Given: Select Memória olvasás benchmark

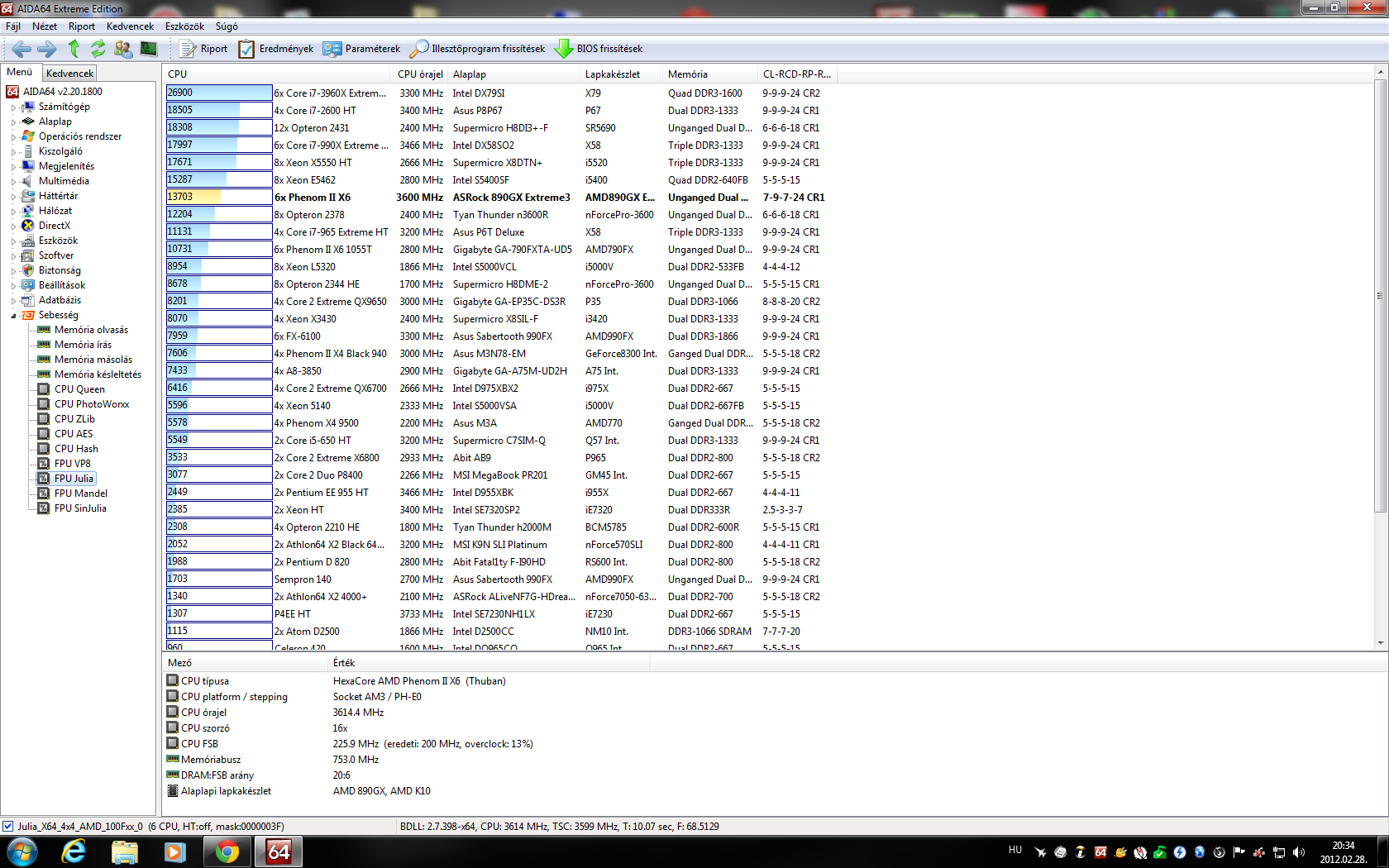Looking at the screenshot, I should 91,330.
